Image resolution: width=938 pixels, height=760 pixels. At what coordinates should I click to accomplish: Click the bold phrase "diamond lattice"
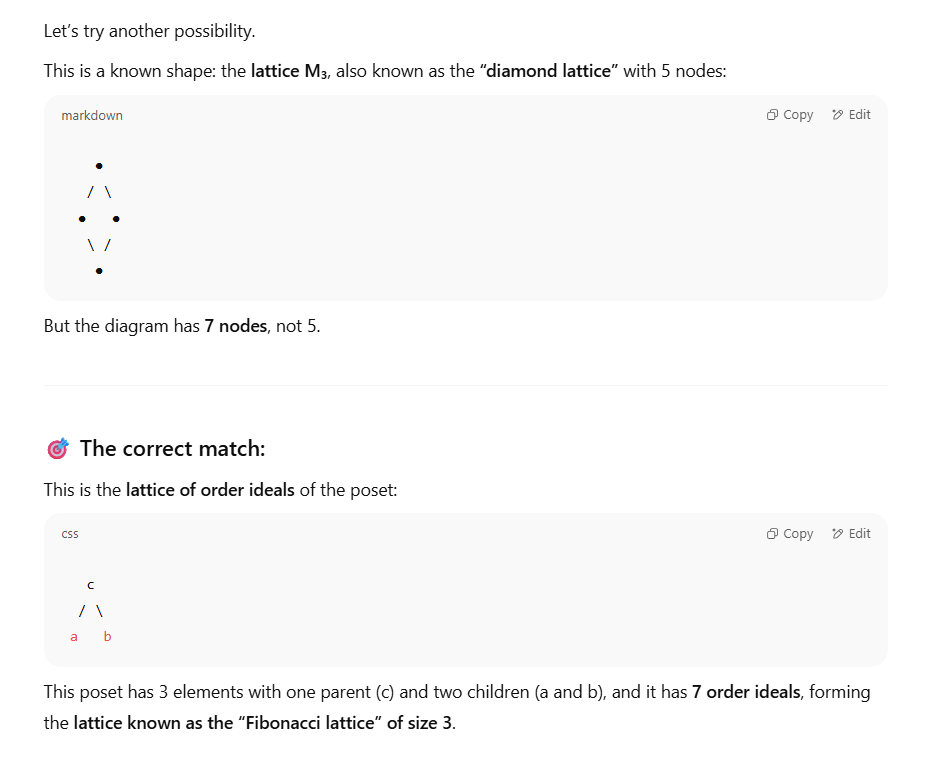point(549,71)
